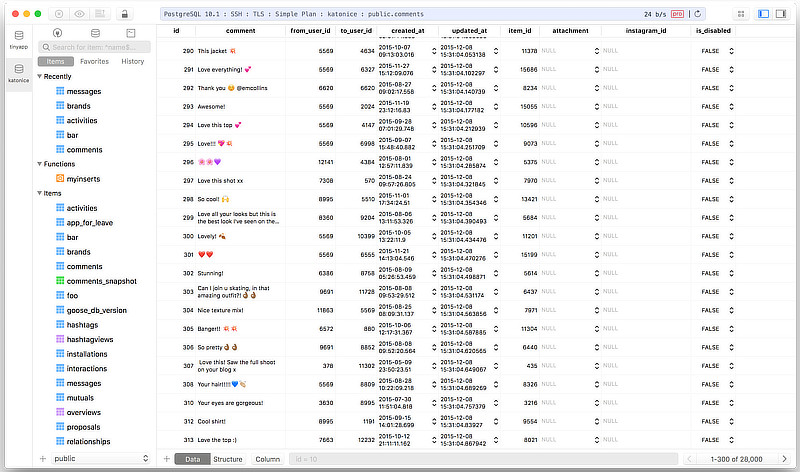Switch to the Structure tab
800x472 pixels.
click(228, 459)
